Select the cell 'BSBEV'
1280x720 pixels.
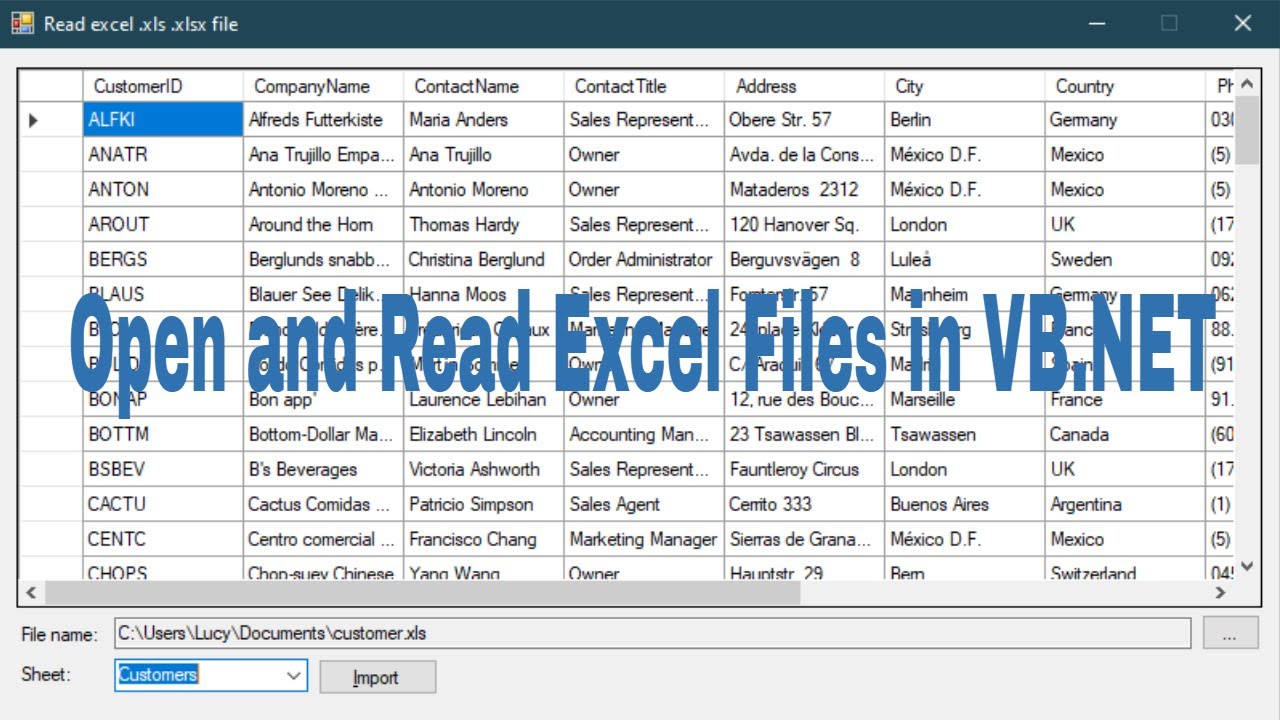(163, 469)
